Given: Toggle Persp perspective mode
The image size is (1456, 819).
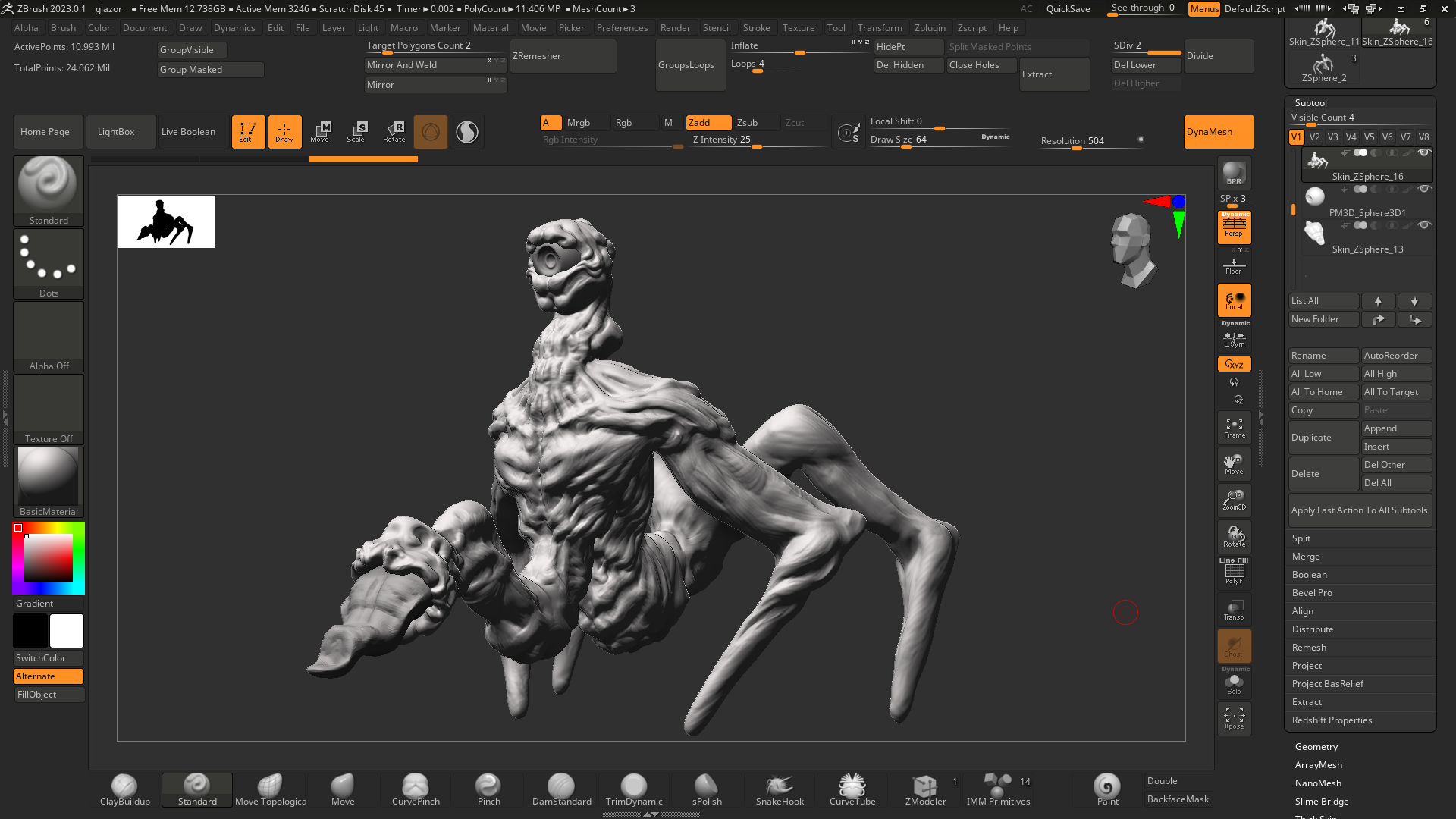Looking at the screenshot, I should 1234,227.
